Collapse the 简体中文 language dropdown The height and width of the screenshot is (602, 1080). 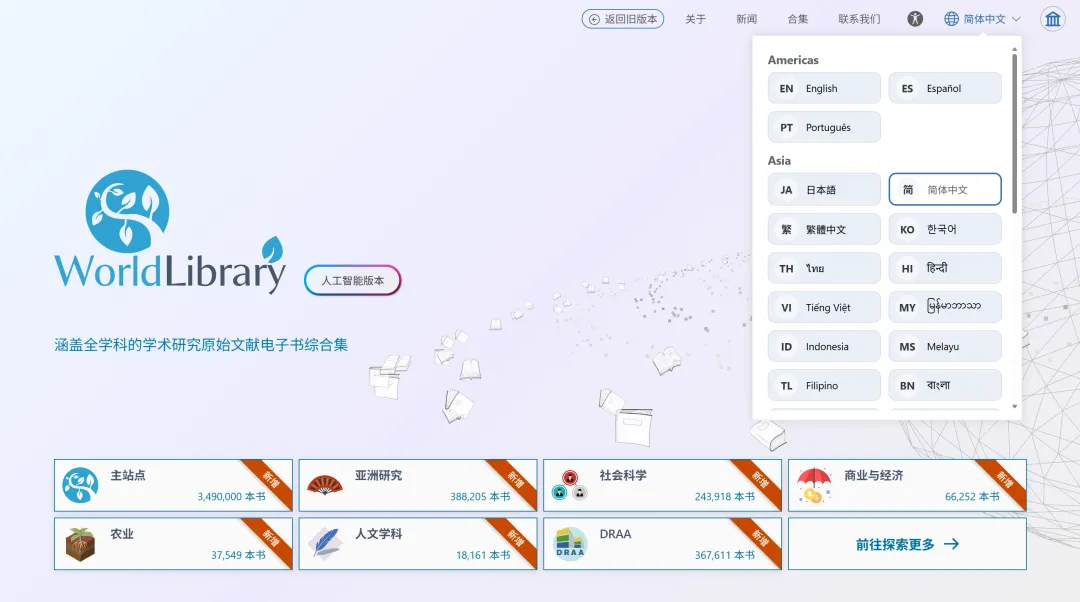(x=983, y=19)
